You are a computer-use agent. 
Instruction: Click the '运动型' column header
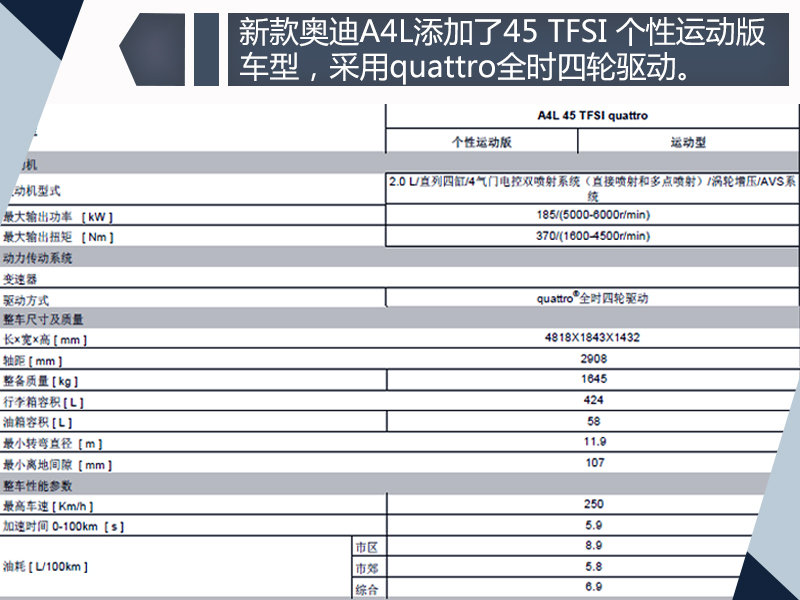pyautogui.click(x=688, y=142)
